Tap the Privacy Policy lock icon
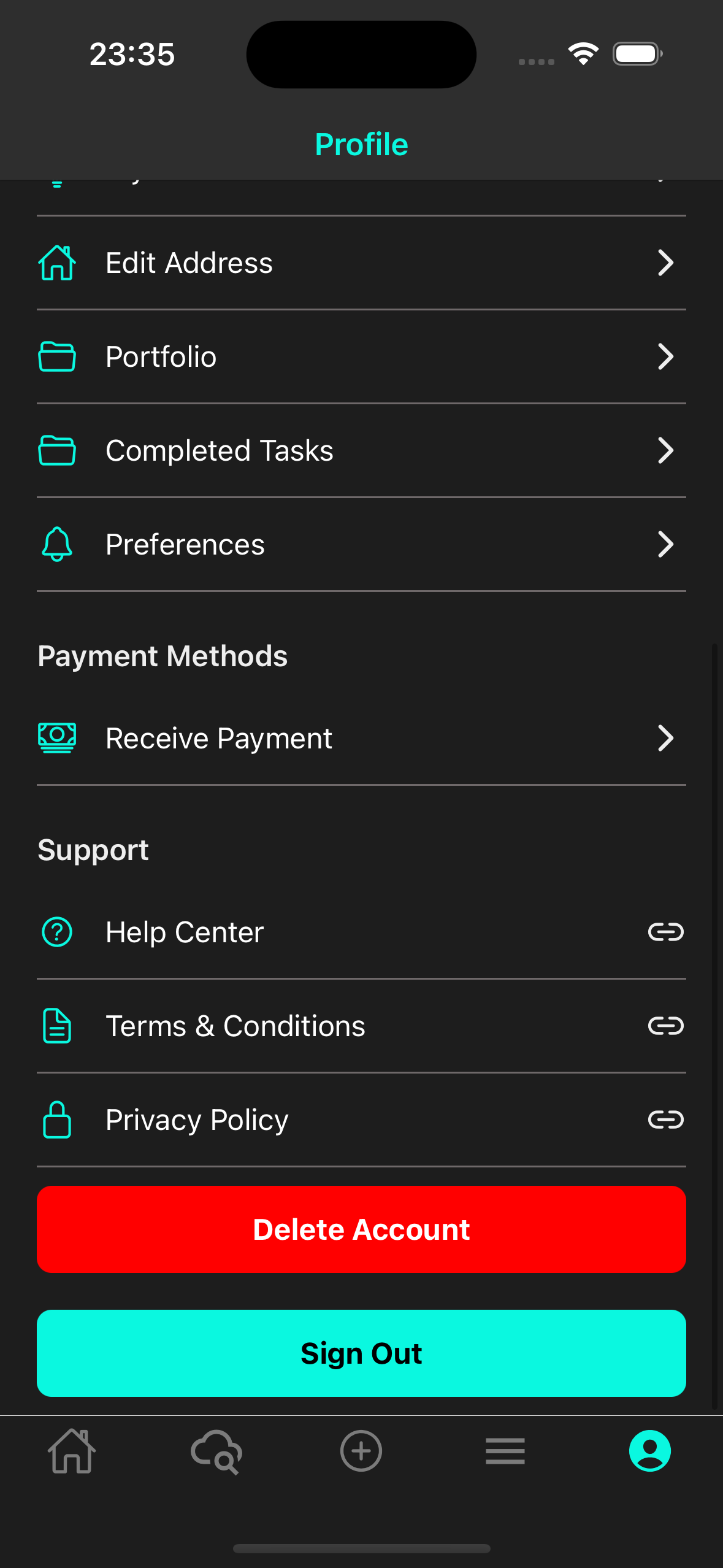 click(x=57, y=1120)
